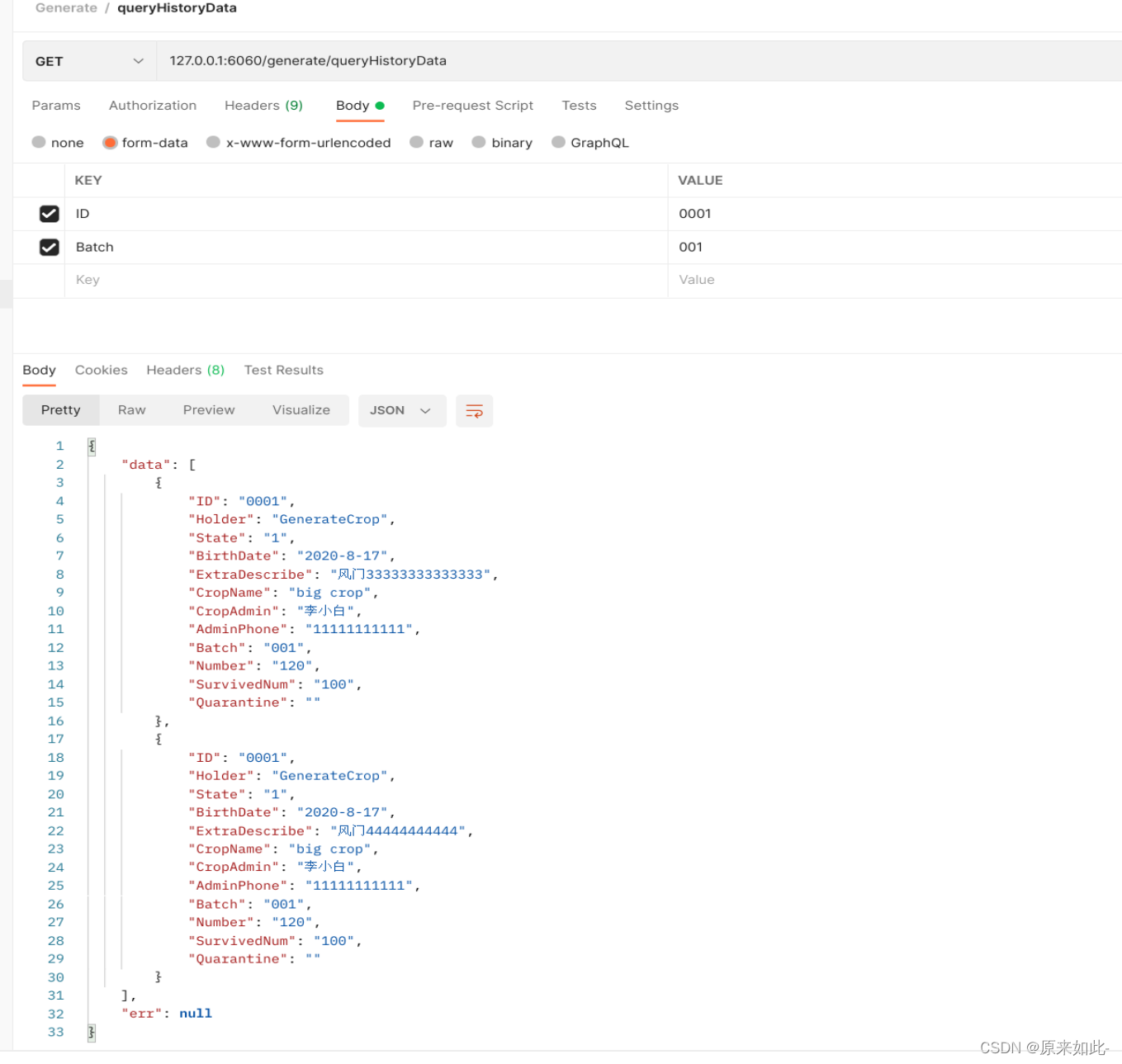Click the Batch key cell
Viewport: 1122px width, 1064px height.
(x=366, y=247)
